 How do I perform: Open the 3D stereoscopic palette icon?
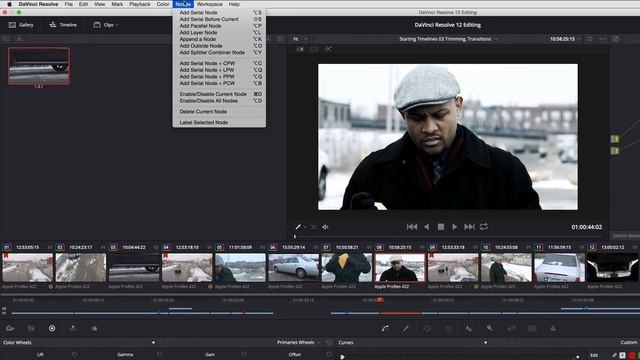coord(532,328)
